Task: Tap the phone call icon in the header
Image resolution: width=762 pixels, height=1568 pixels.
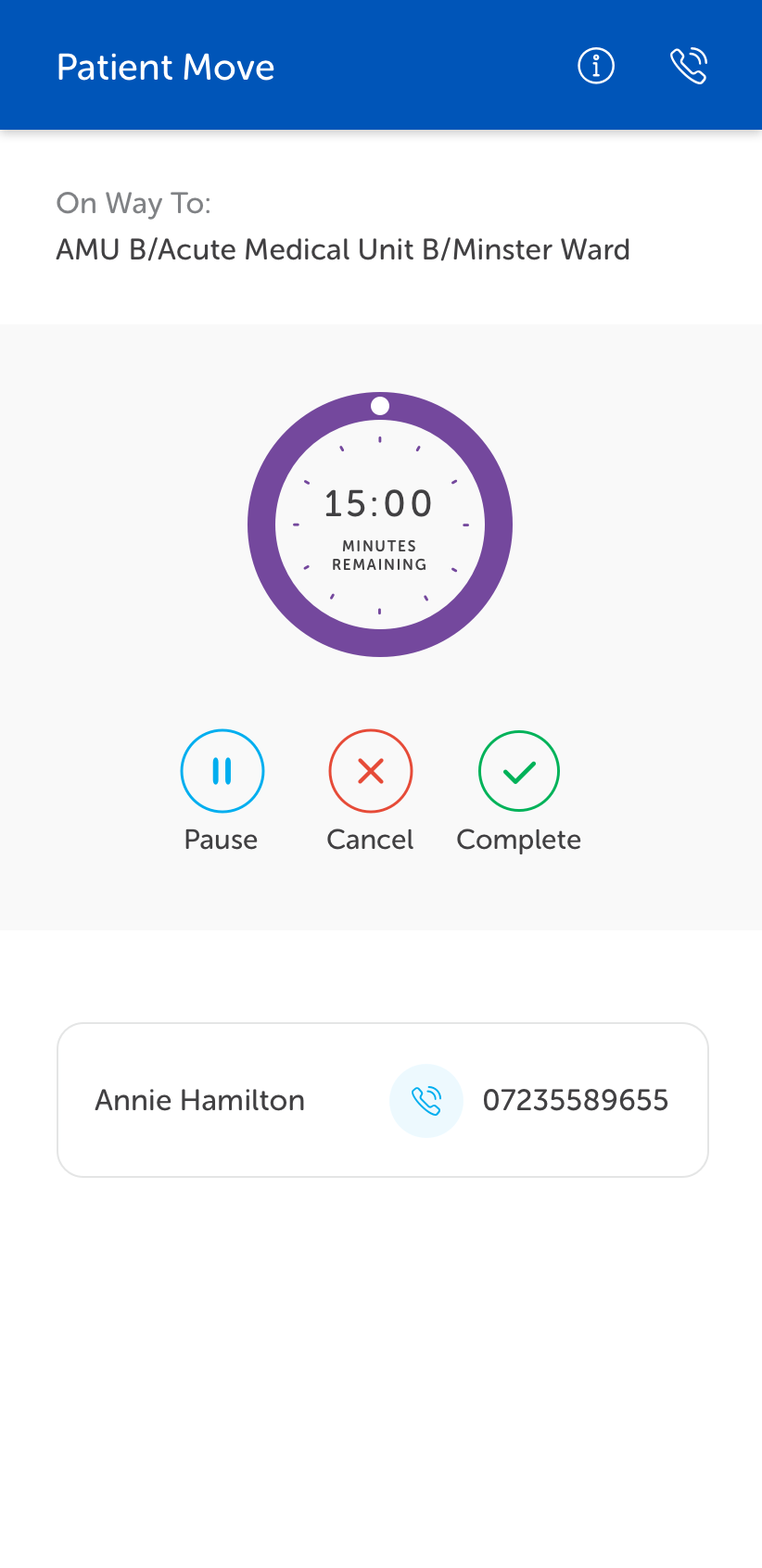Action: point(689,66)
